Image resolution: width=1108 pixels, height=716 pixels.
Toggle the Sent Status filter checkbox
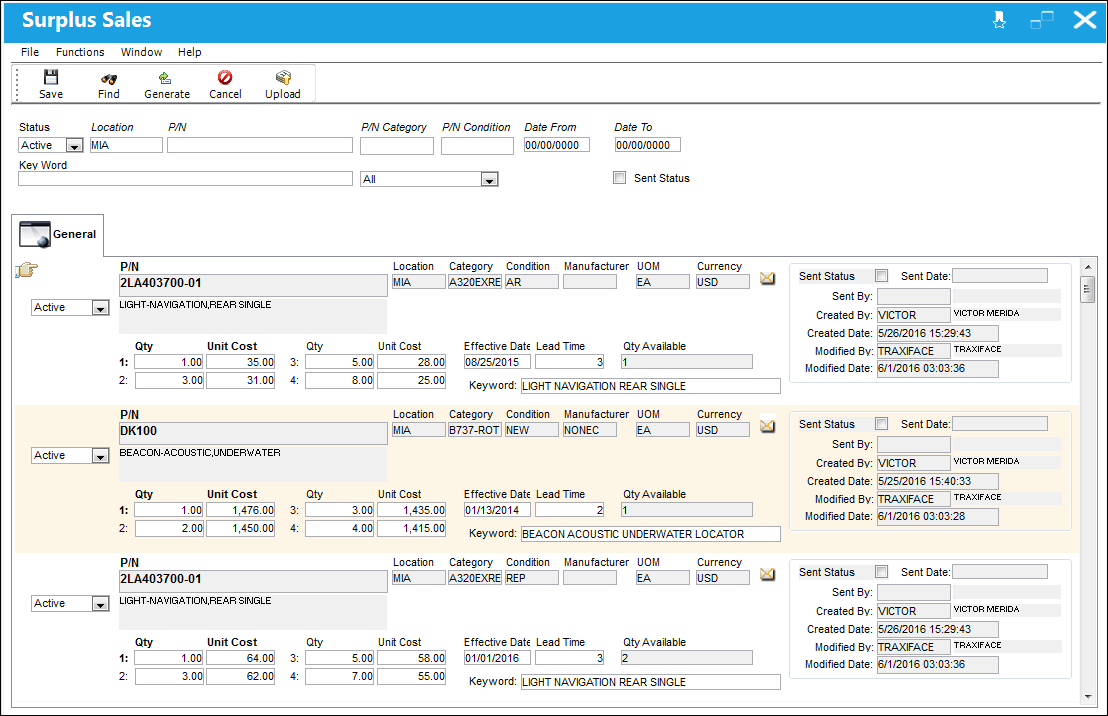pos(620,178)
